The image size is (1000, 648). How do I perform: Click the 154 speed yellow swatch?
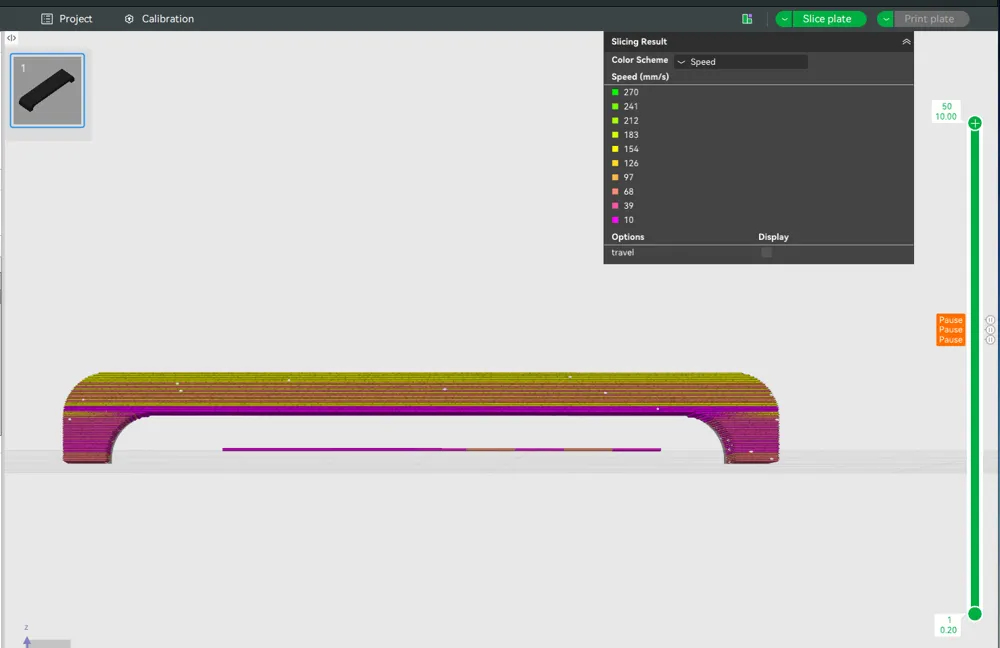[615, 149]
